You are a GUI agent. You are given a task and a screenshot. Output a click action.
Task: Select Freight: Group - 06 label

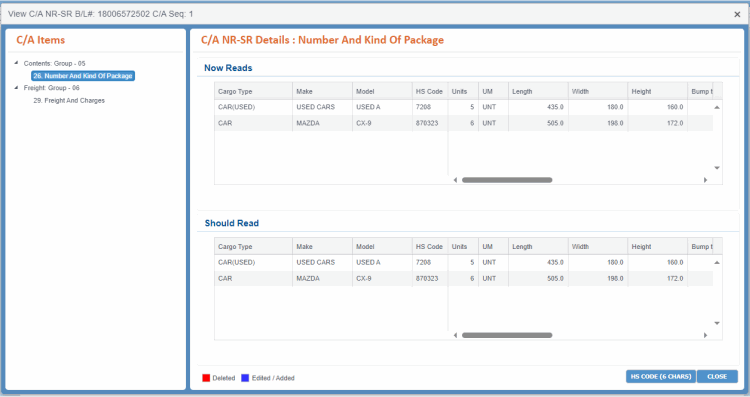coord(52,88)
